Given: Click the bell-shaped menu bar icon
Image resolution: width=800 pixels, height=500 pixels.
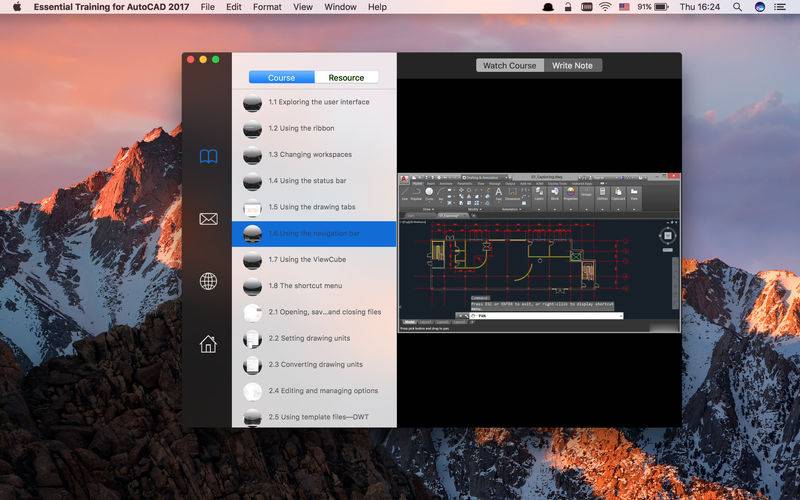Looking at the screenshot, I should pyautogui.click(x=548, y=7).
